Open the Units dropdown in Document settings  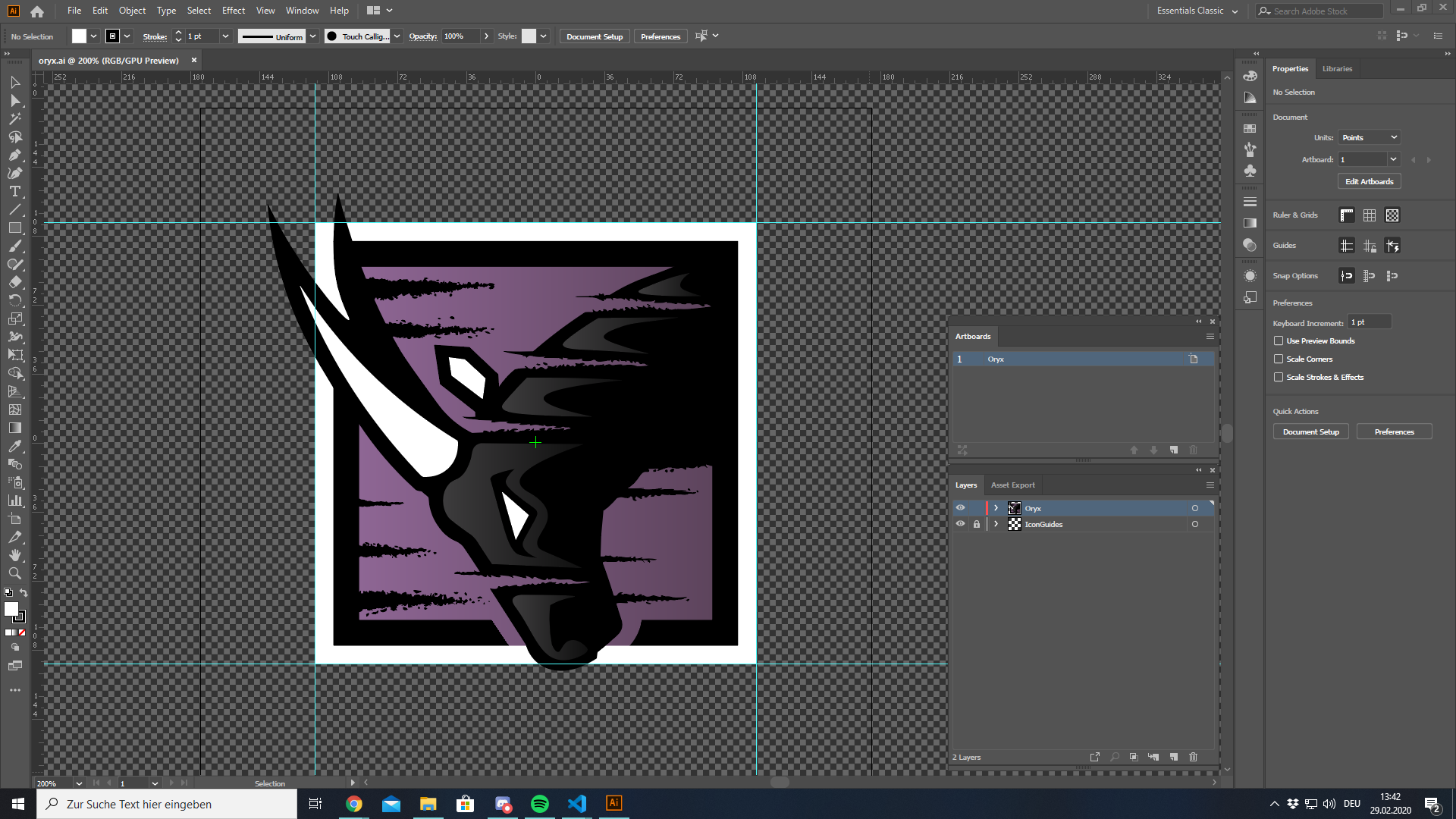point(1369,137)
